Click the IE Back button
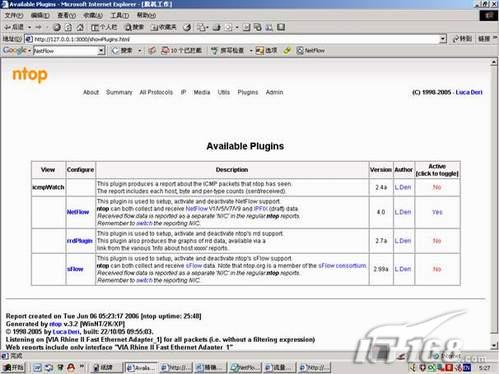Screen dimensions: 499x374 tap(14, 27)
